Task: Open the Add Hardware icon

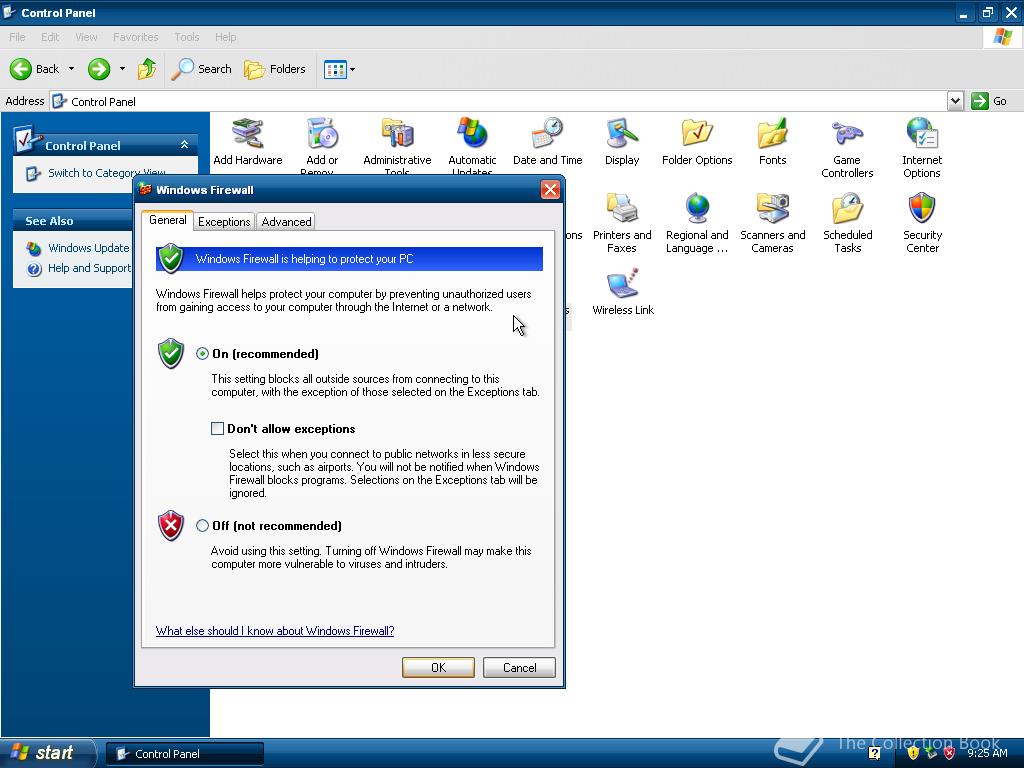Action: [248, 140]
